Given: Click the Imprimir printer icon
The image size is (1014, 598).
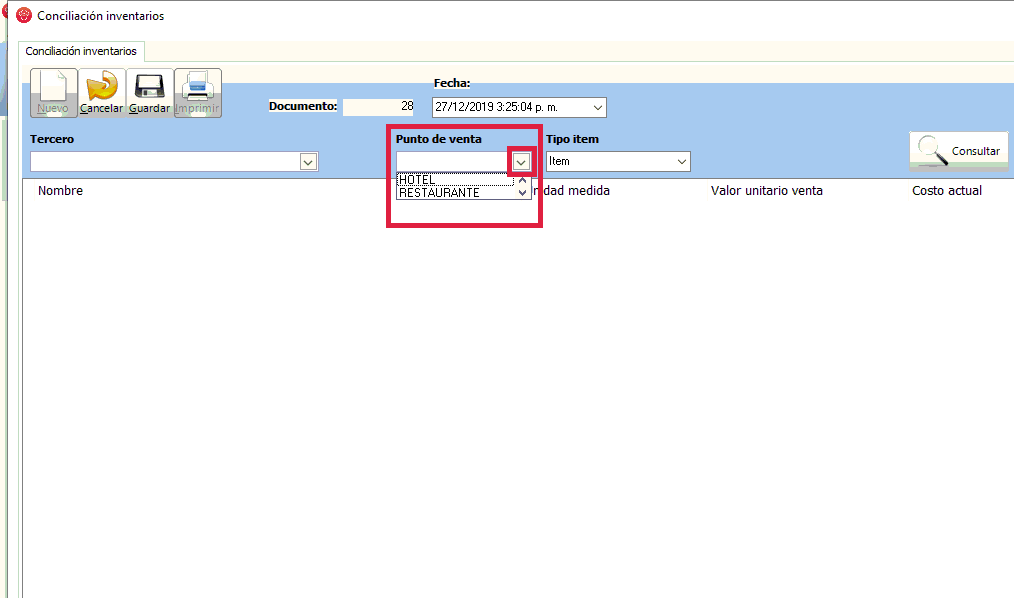Looking at the screenshot, I should (197, 92).
